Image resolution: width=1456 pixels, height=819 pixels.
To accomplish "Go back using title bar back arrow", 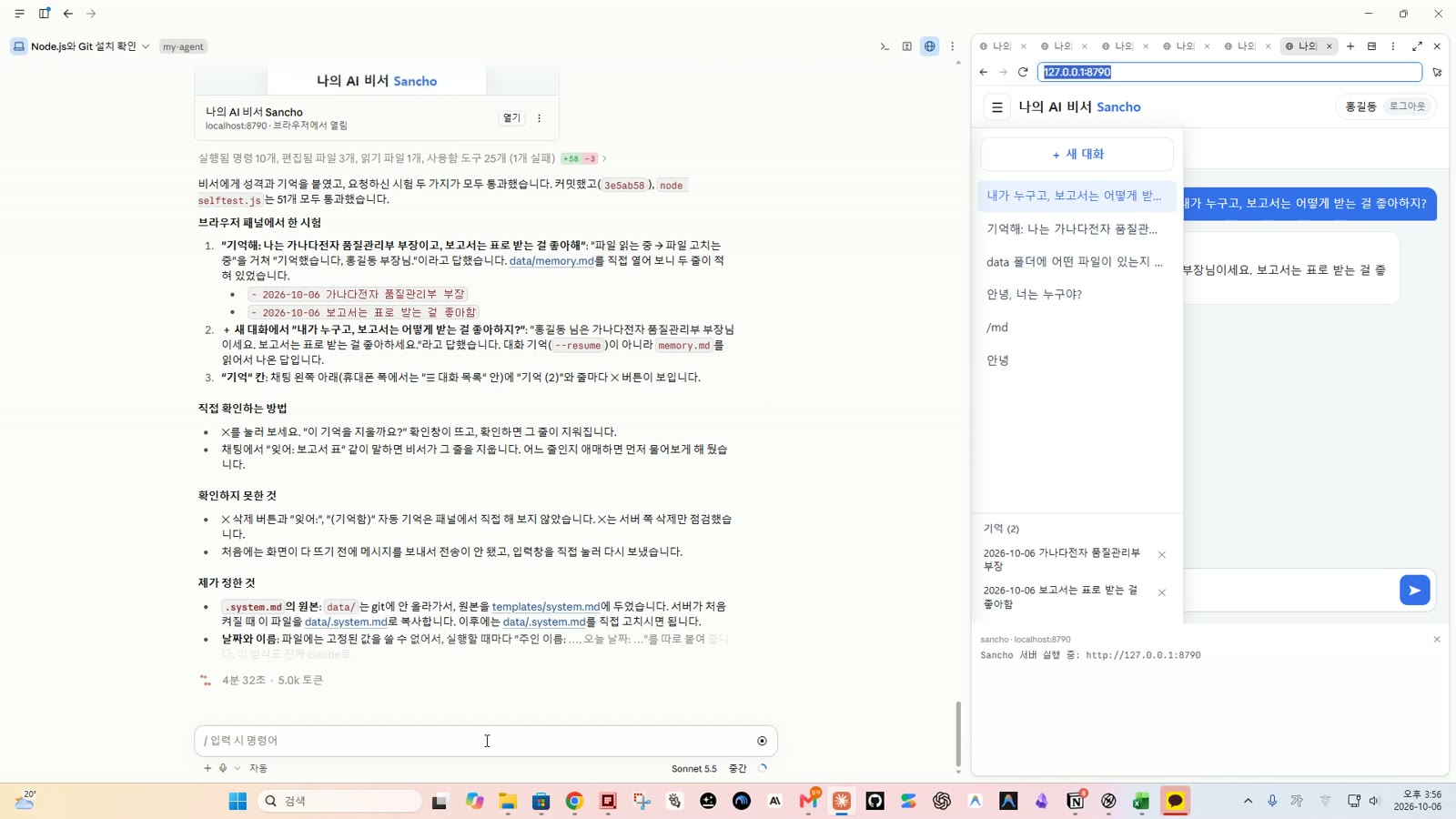I will click(x=68, y=14).
